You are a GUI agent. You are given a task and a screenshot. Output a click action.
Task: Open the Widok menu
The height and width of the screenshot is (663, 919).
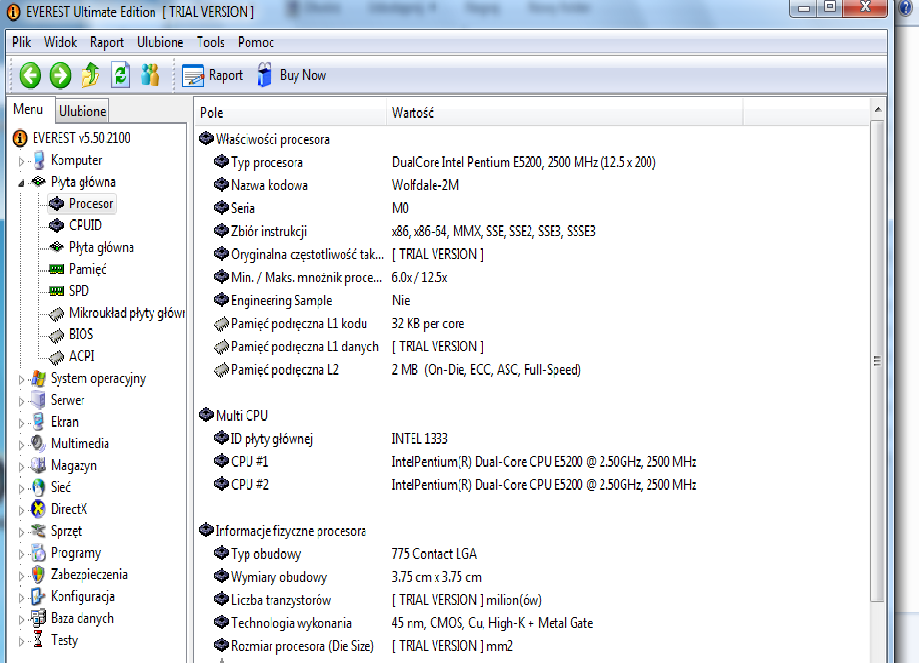coord(60,42)
